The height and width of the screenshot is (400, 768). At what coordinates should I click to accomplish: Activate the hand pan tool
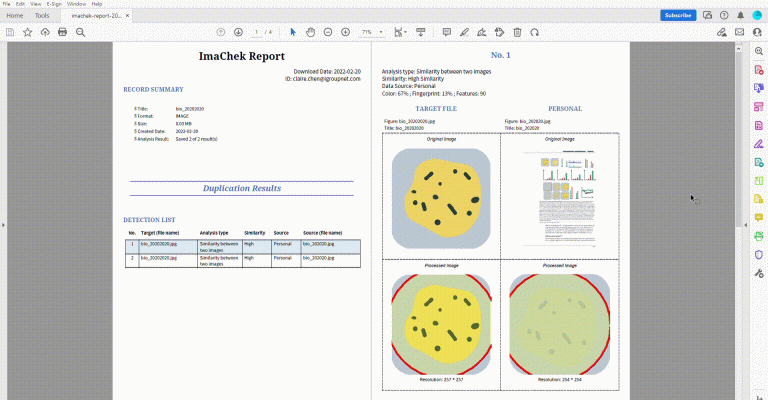[x=311, y=32]
